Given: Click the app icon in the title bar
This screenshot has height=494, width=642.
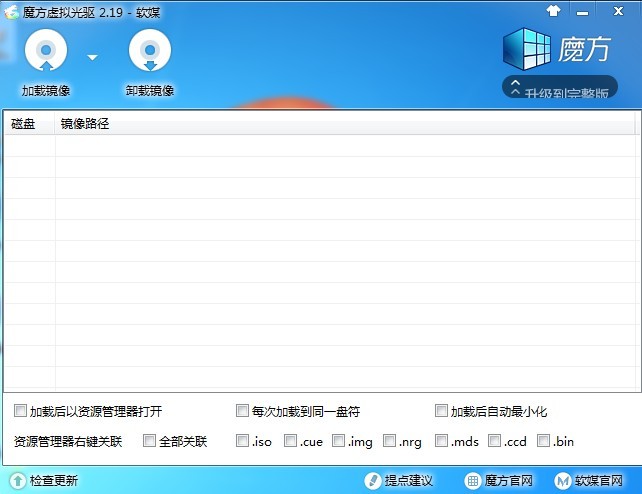Looking at the screenshot, I should 11,12.
